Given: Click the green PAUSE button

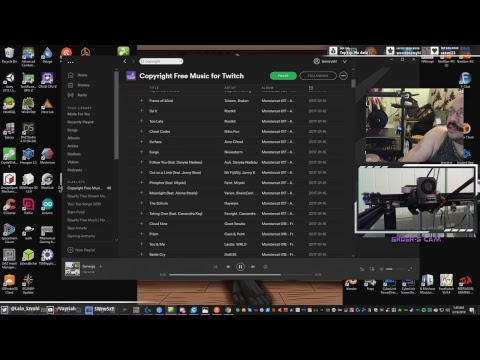Looking at the screenshot, I should coord(283,76).
